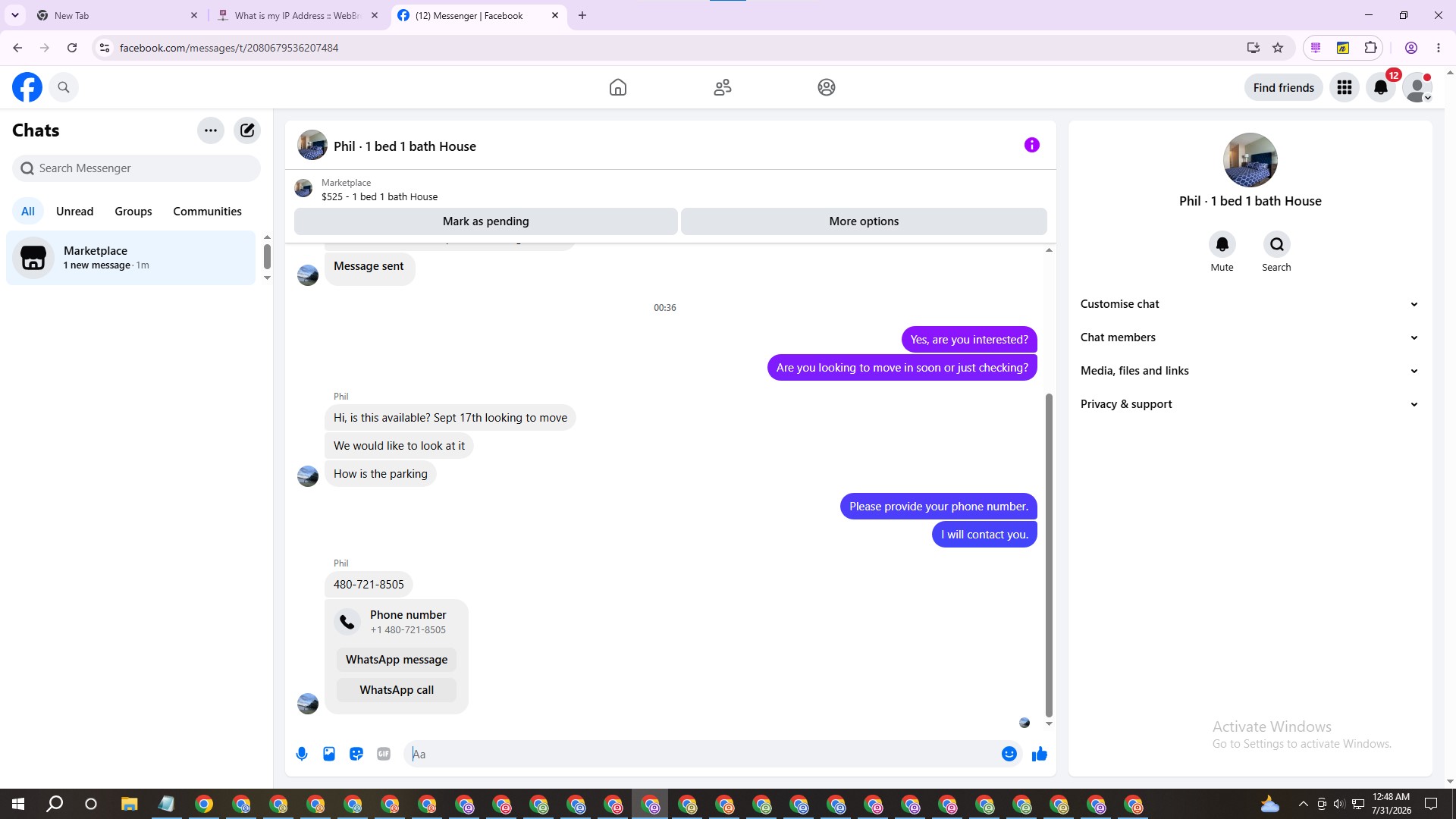Click the Mark as pending button
Screen dimensions: 1456x819
coord(485,221)
